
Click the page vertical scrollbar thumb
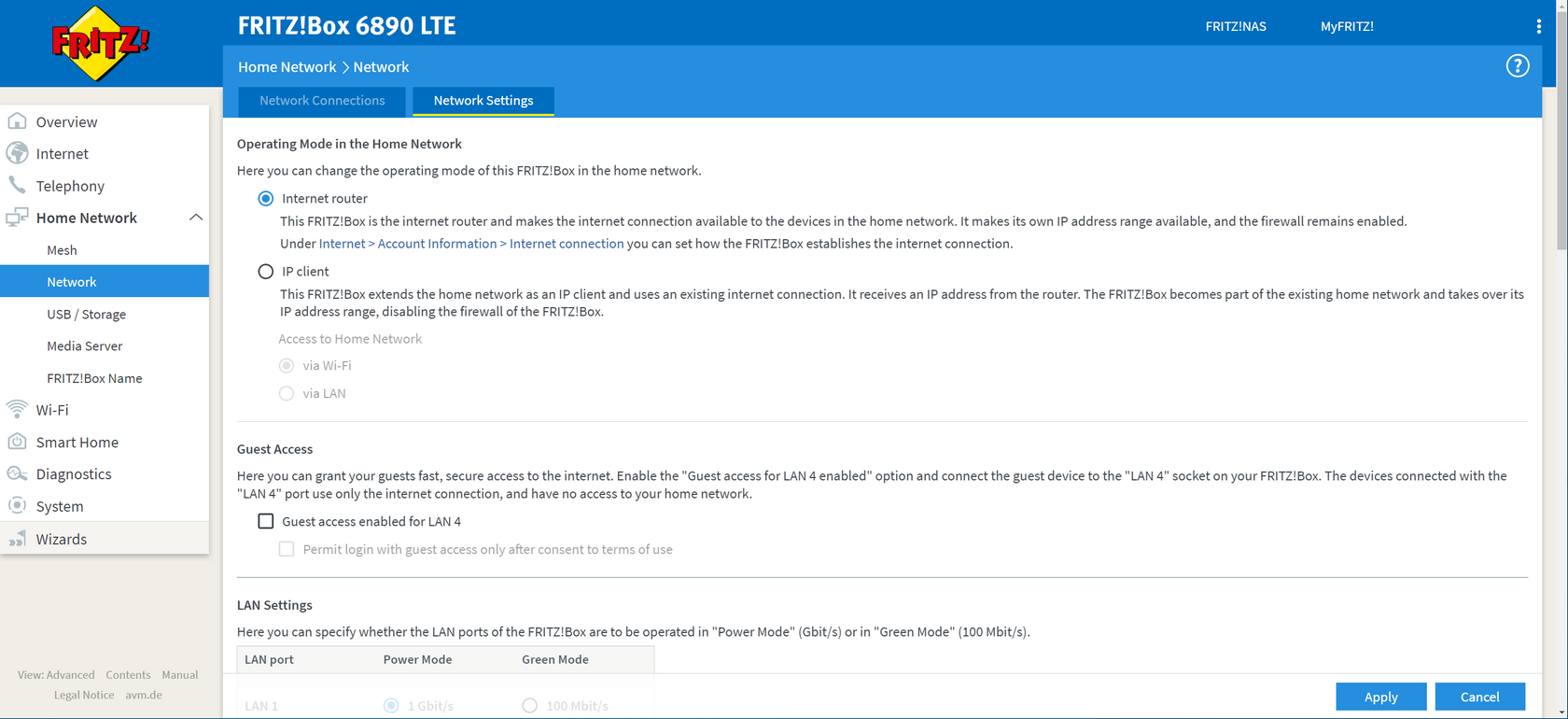click(1561, 131)
